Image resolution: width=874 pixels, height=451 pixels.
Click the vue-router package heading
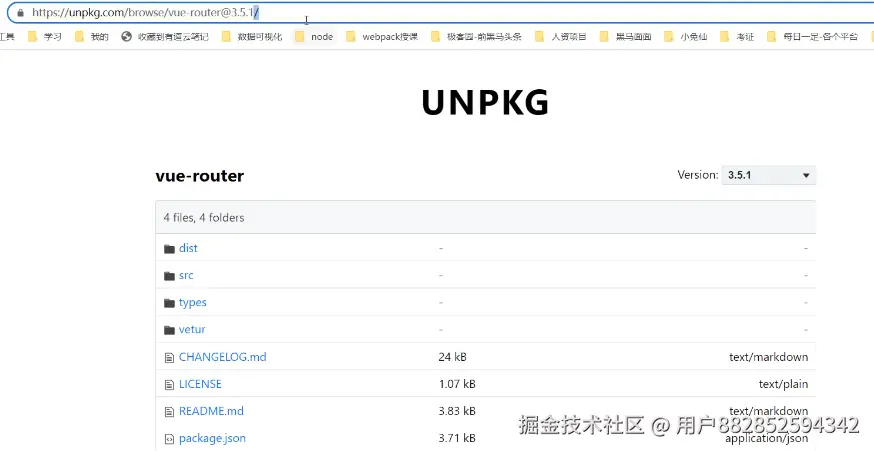click(200, 176)
